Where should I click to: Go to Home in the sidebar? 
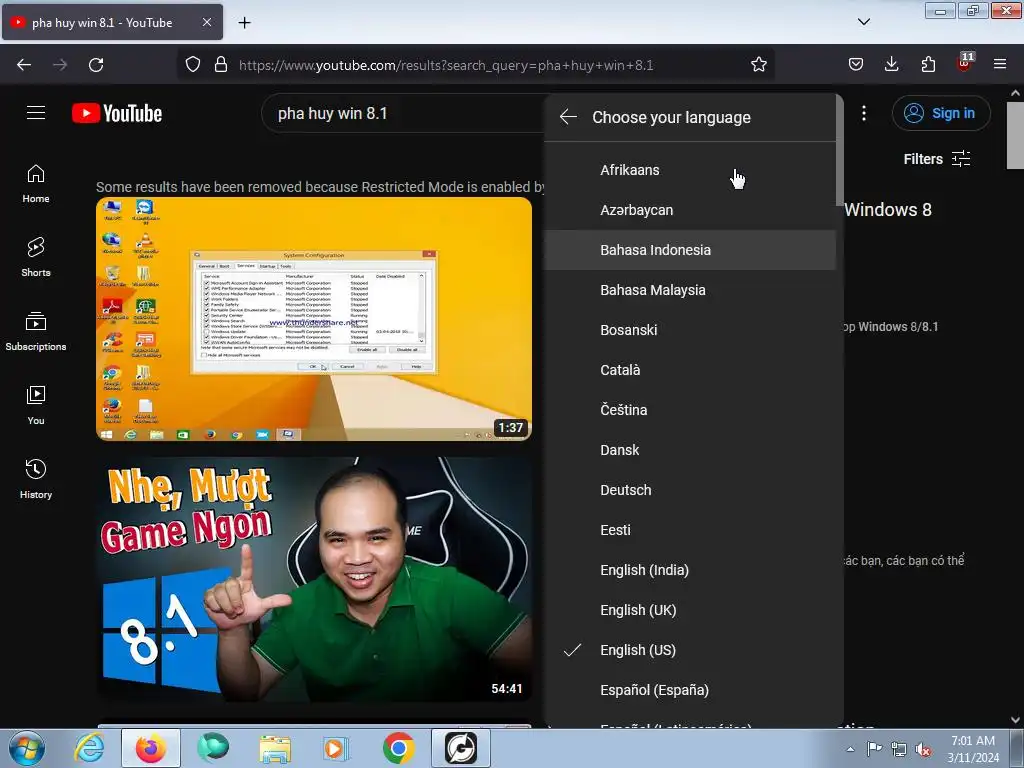(36, 184)
